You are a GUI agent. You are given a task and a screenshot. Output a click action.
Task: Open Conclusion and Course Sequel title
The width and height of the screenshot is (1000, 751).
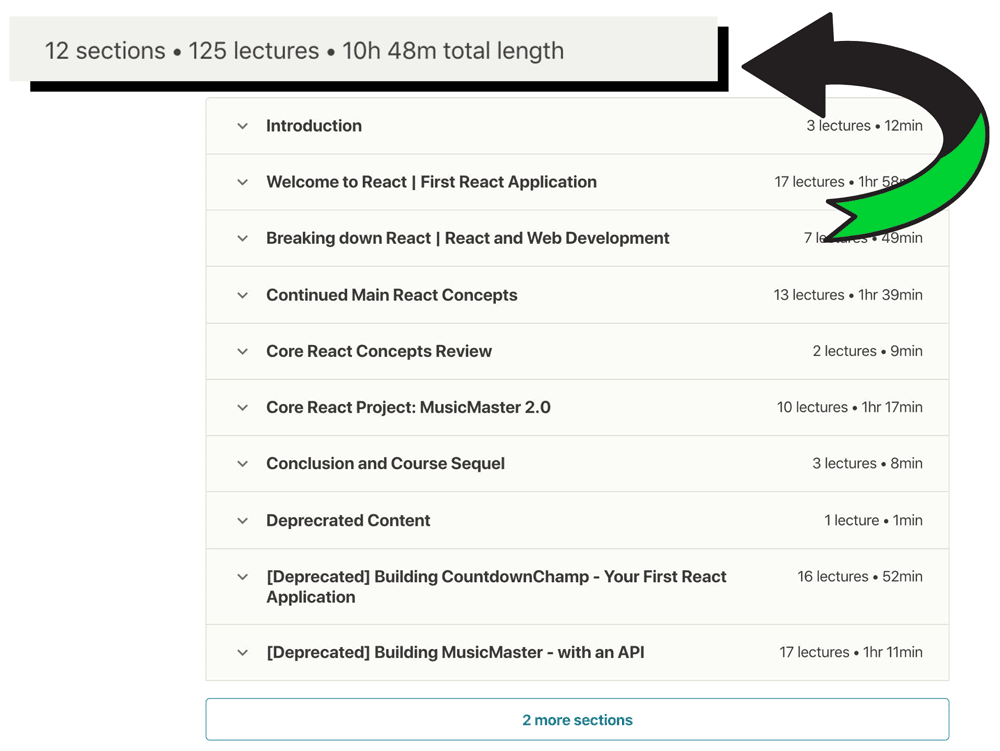385,464
